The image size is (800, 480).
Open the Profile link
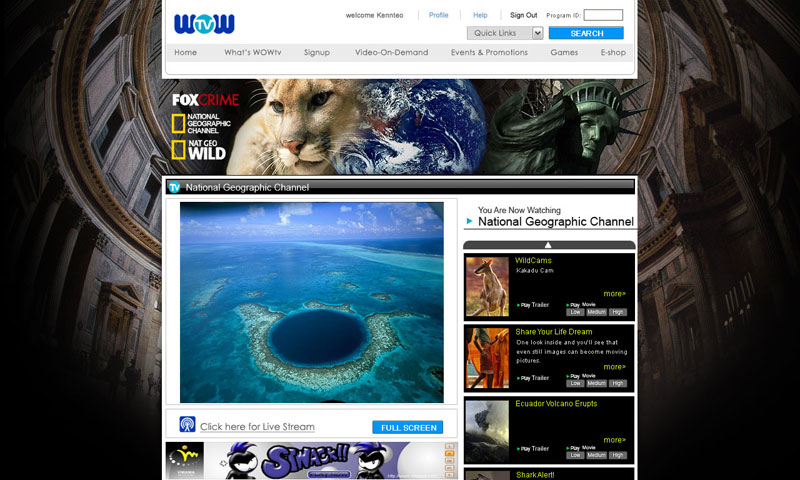tap(438, 15)
